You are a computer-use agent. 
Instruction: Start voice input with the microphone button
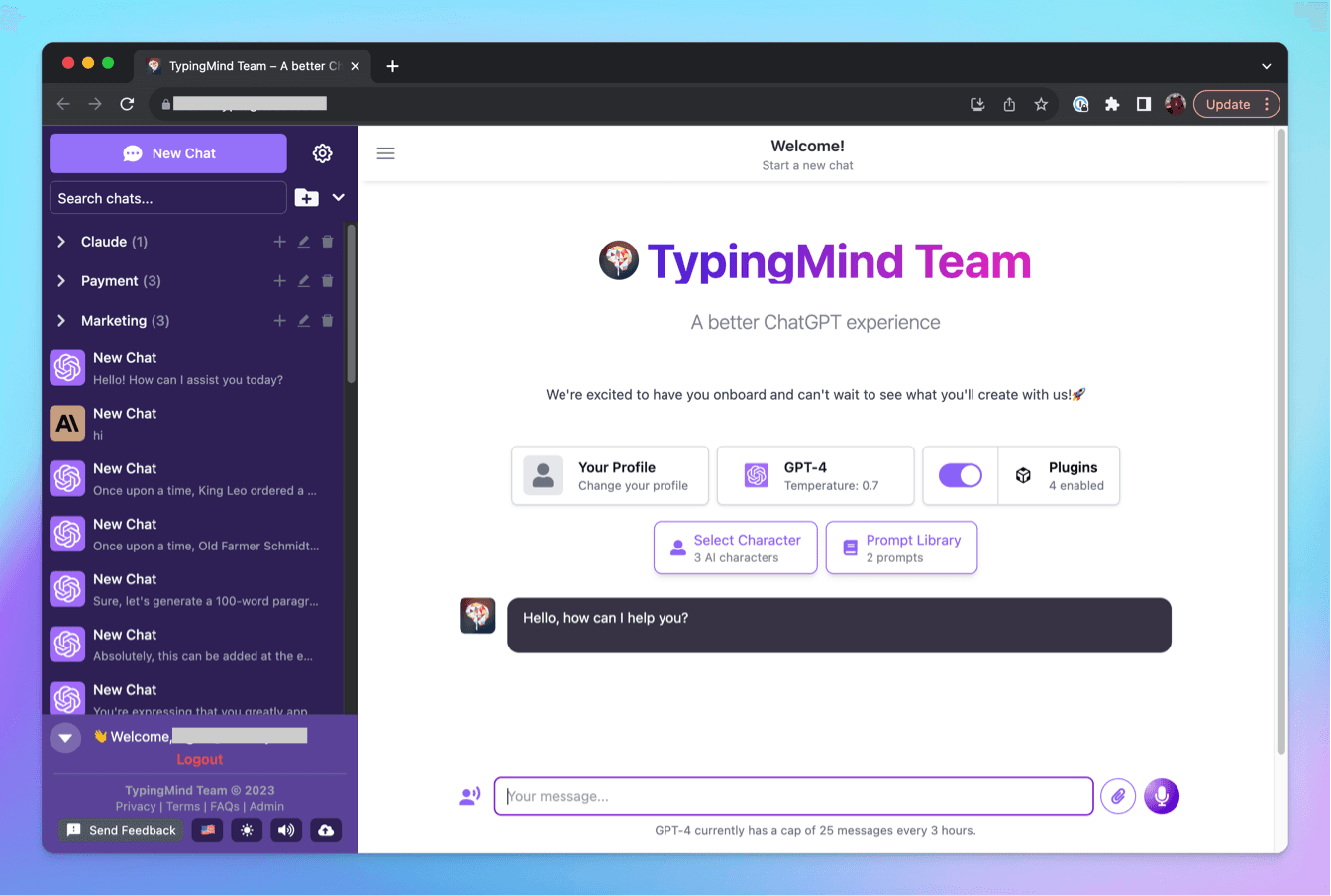pos(1162,796)
